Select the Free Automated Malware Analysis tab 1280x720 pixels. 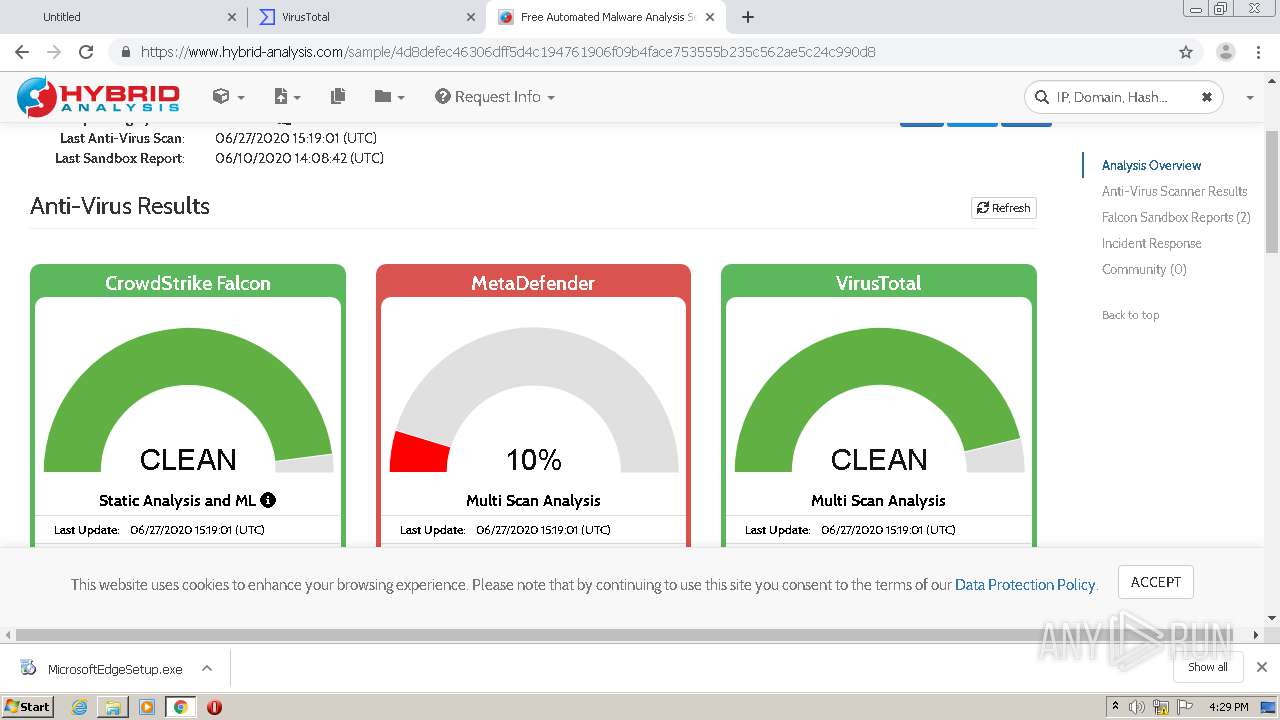click(x=605, y=17)
